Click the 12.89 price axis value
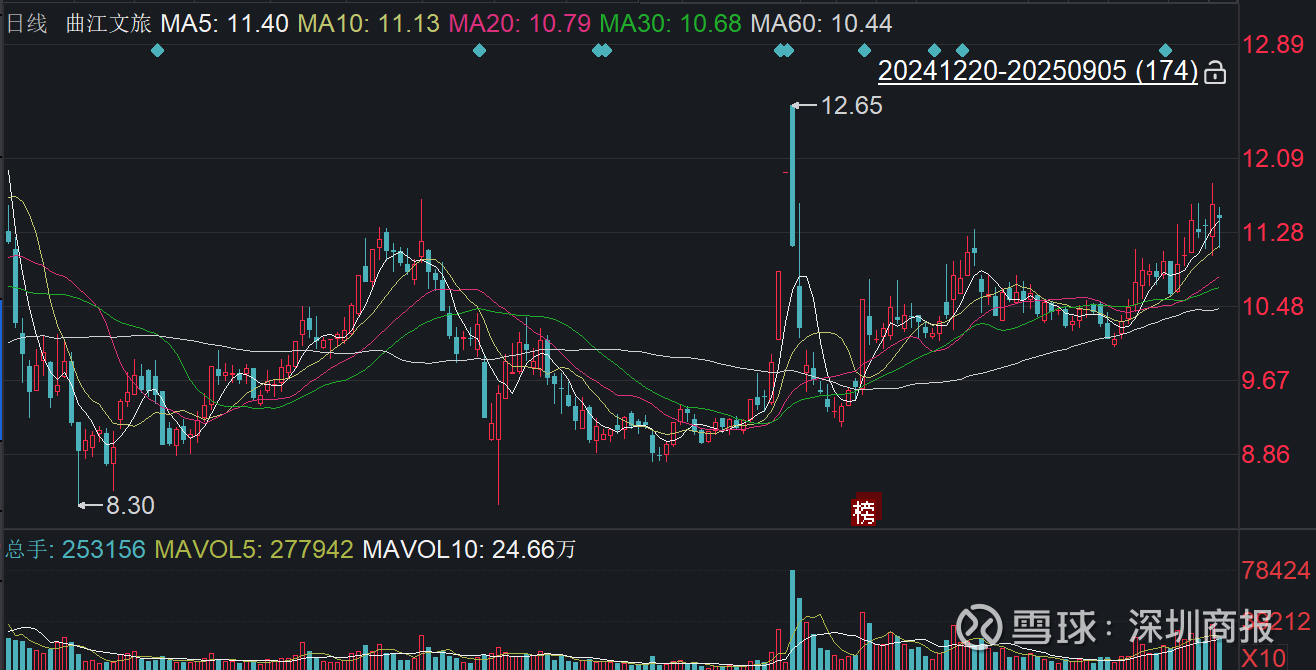The width and height of the screenshot is (1316, 670). 1273,44
